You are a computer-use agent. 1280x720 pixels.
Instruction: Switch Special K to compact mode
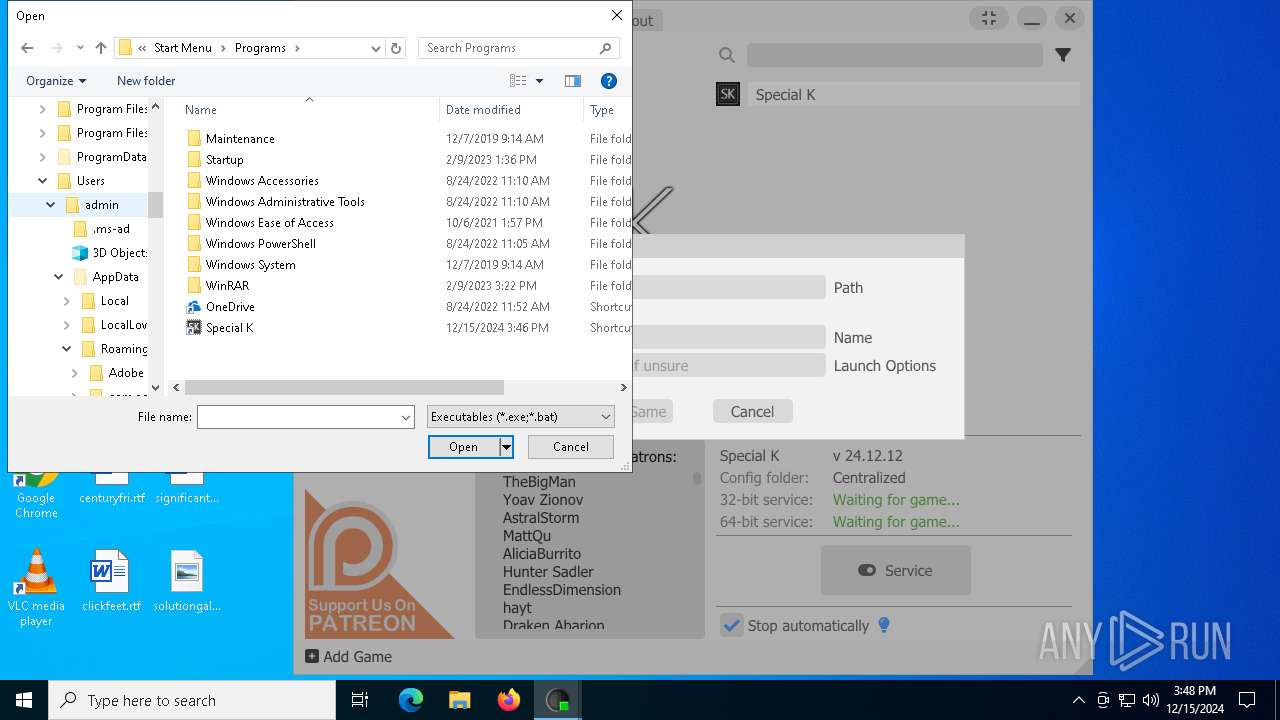[989, 19]
